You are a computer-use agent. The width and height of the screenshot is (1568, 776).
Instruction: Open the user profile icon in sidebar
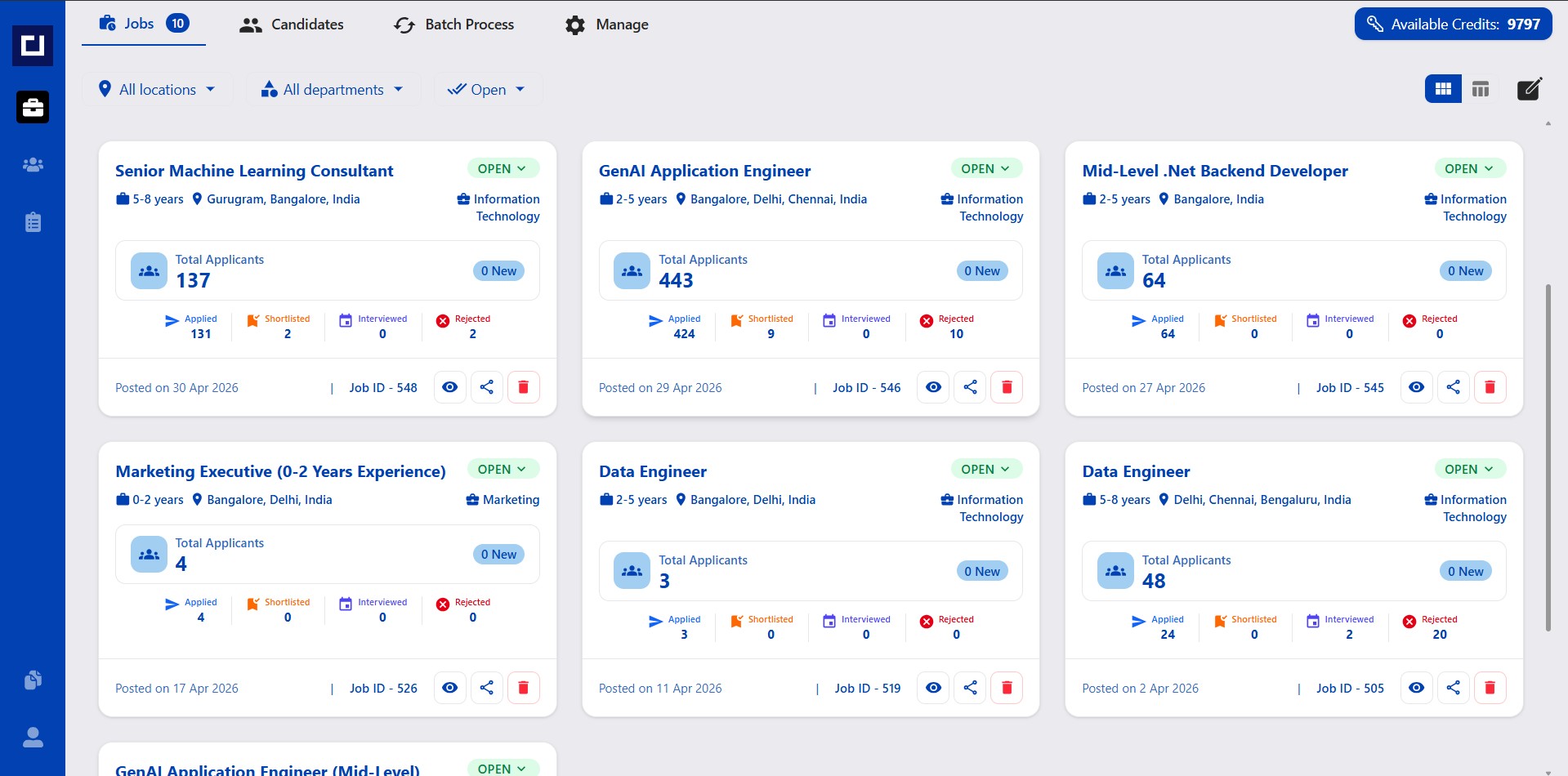[x=33, y=738]
